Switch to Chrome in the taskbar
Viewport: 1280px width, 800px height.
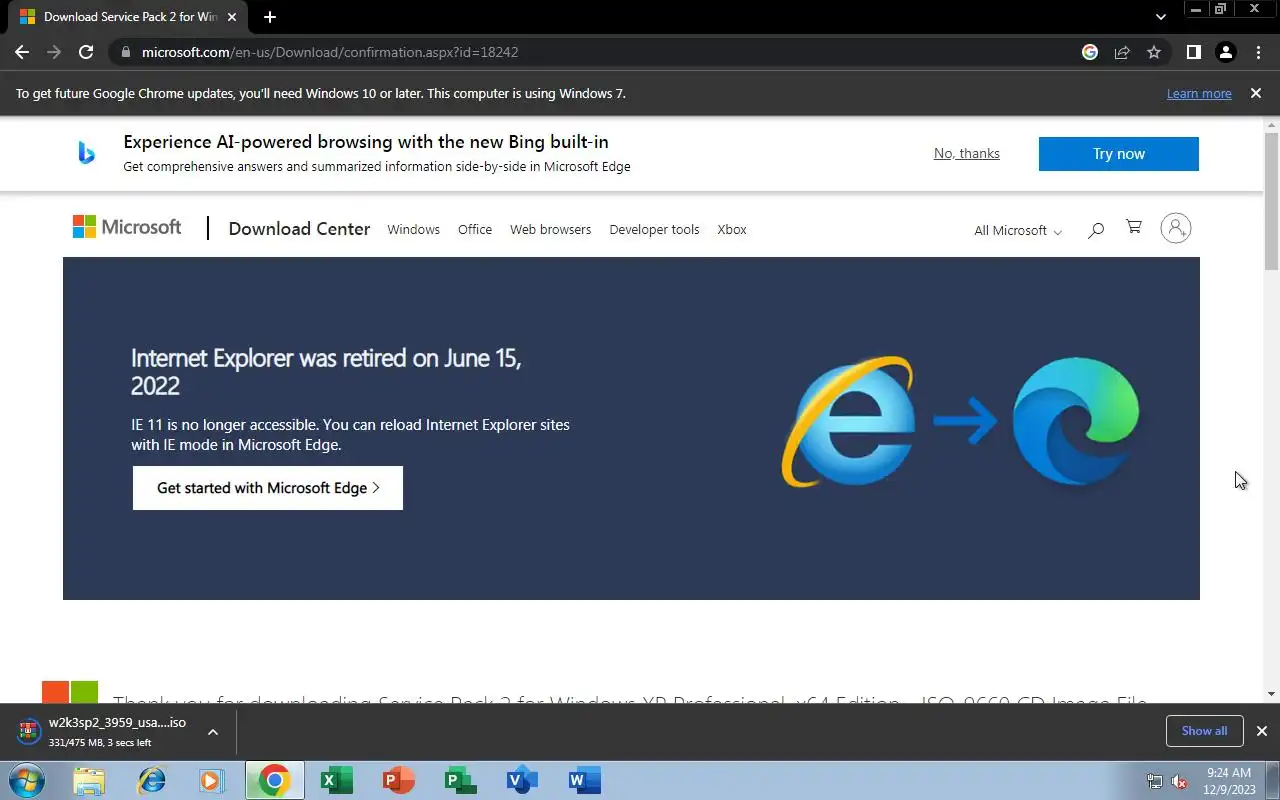click(274, 780)
